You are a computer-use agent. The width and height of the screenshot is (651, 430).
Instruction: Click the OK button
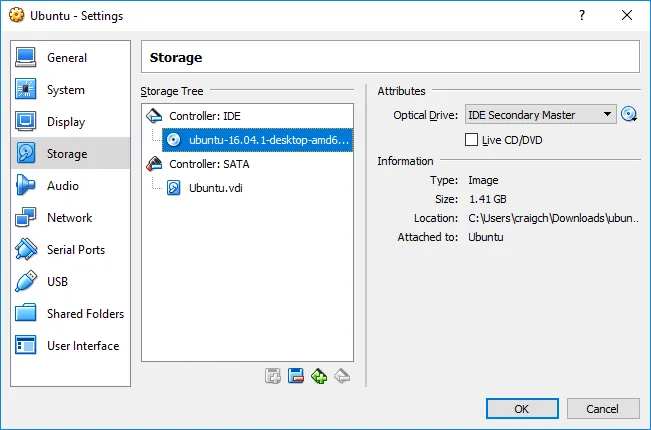(521, 408)
